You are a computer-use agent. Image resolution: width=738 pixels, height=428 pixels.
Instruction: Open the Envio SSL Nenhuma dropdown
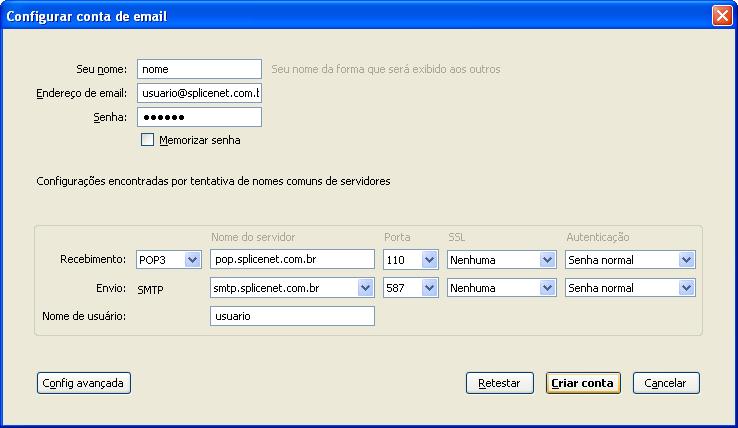pos(501,288)
